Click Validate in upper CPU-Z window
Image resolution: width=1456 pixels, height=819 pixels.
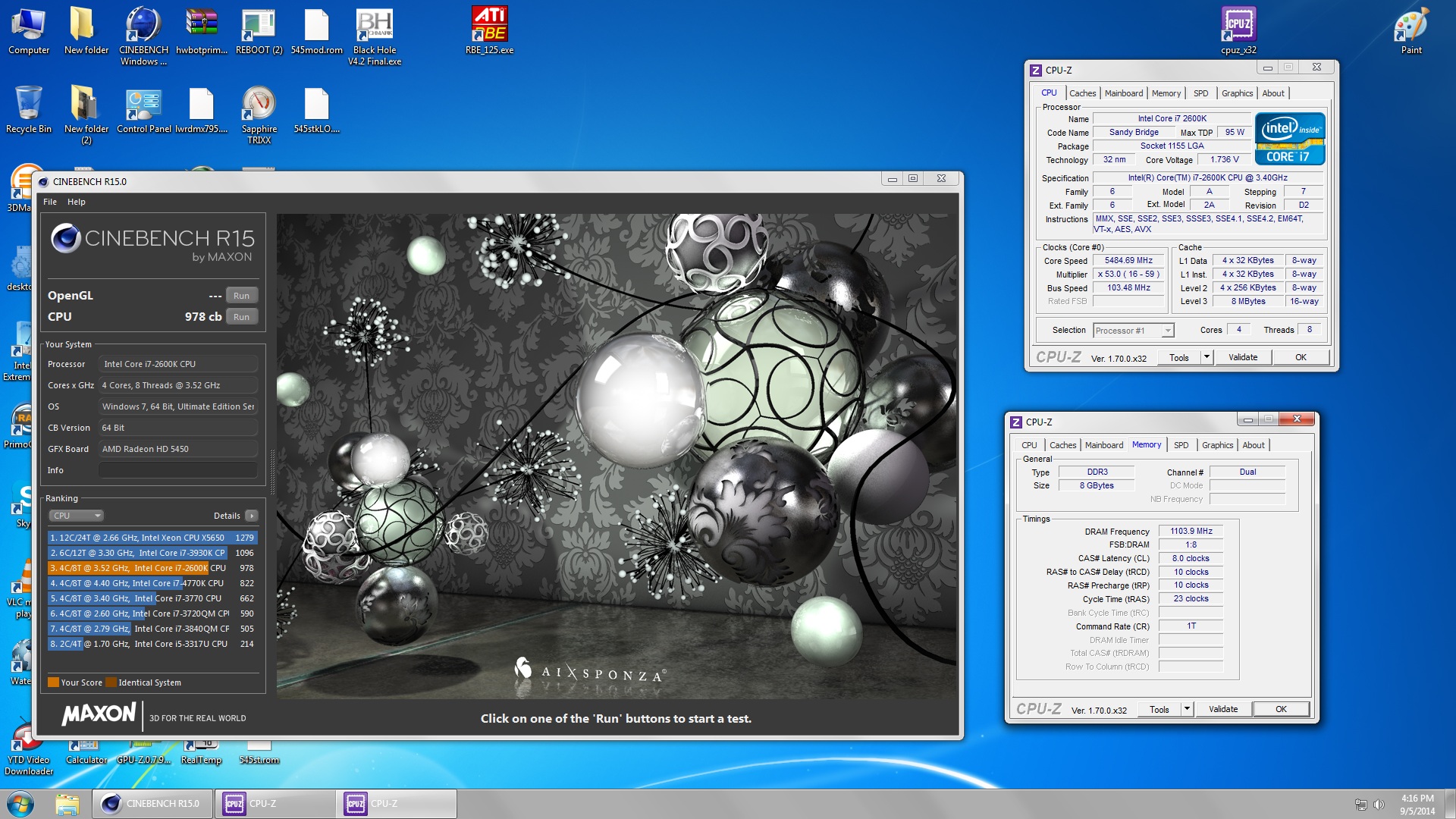(x=1243, y=357)
